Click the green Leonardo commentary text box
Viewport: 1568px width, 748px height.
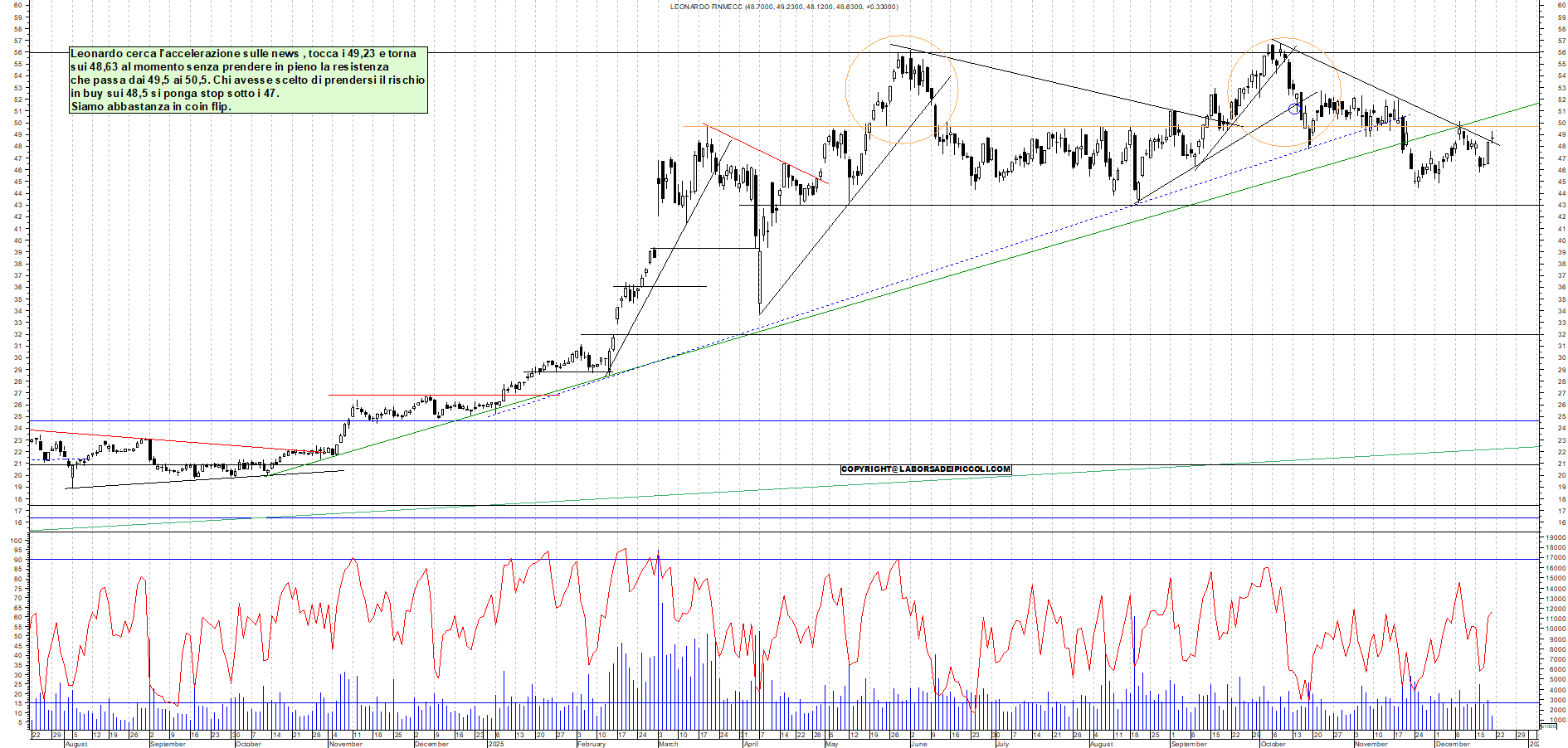[x=248, y=80]
